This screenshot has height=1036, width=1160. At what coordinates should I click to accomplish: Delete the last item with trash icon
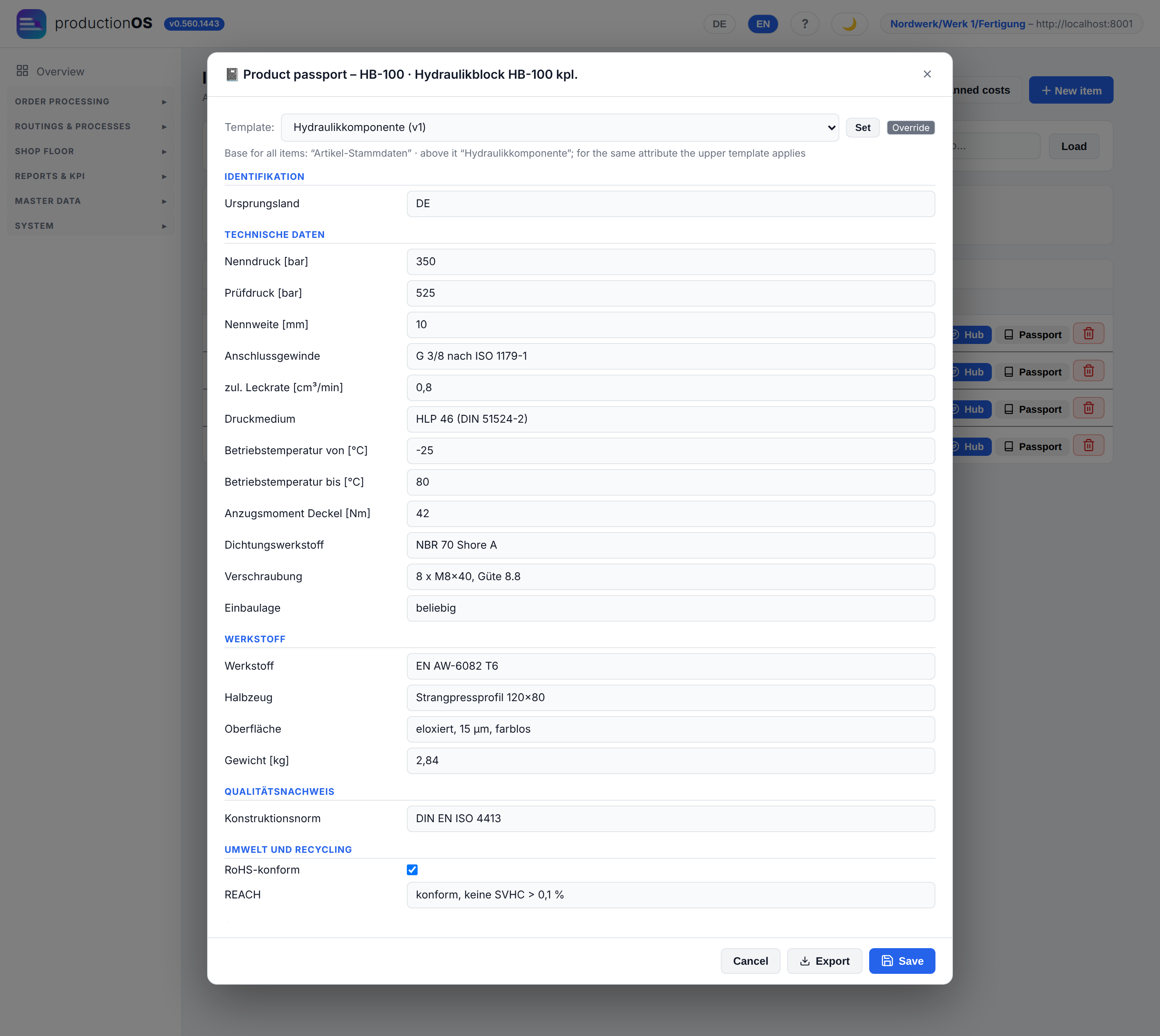pyautogui.click(x=1088, y=445)
